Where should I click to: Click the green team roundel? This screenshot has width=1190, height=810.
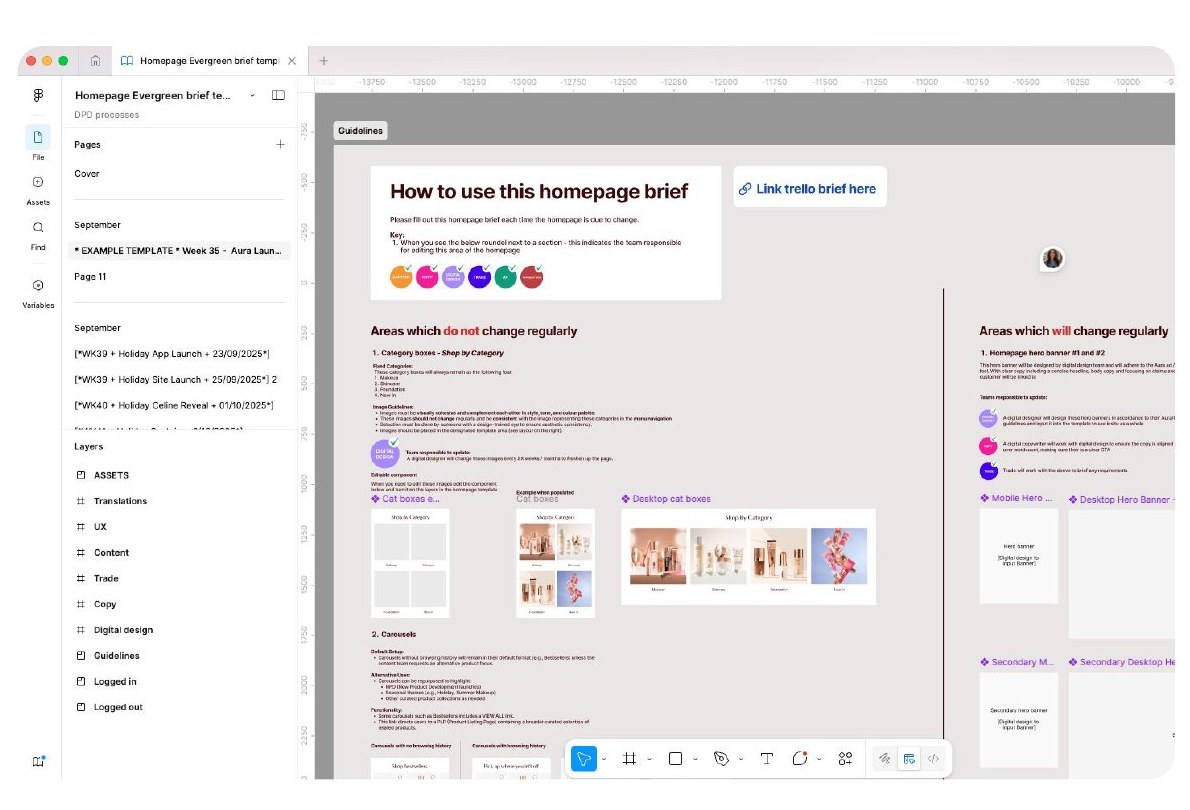505,277
